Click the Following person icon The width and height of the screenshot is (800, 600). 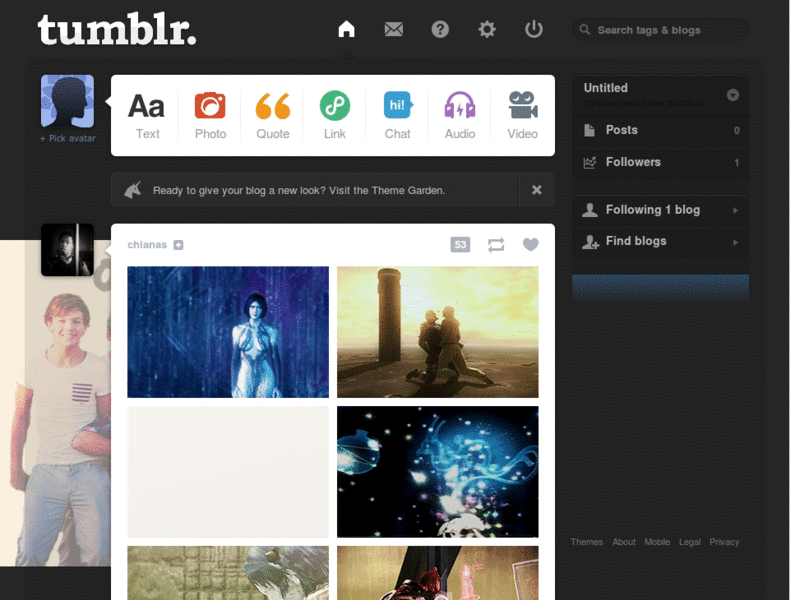pos(590,210)
